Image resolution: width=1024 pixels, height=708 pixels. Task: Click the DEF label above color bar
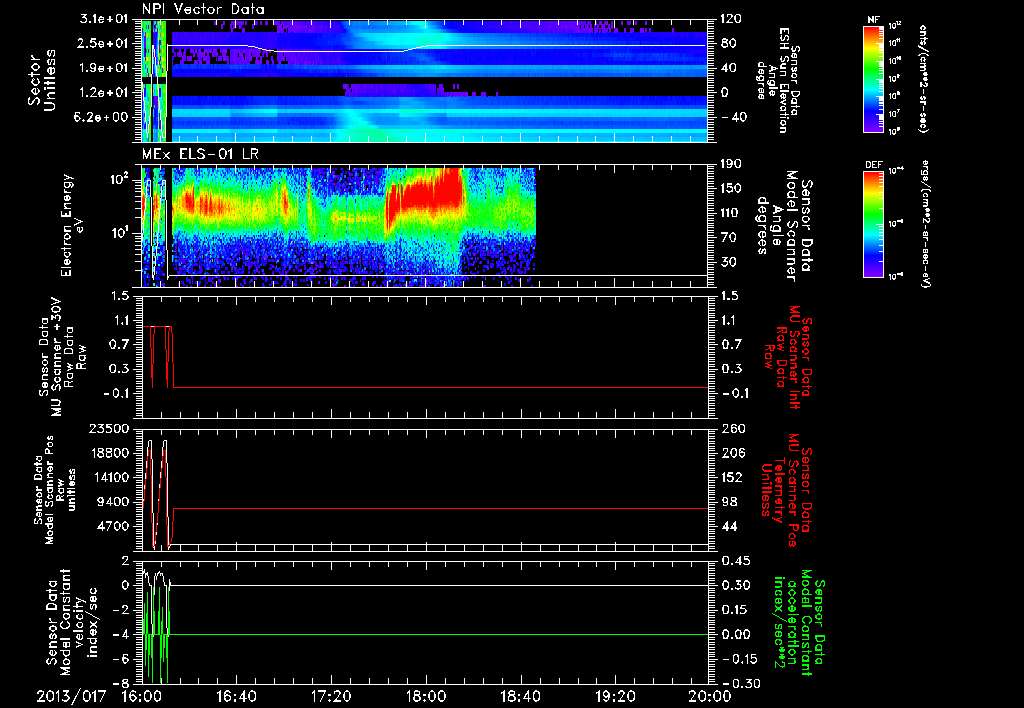pos(873,165)
